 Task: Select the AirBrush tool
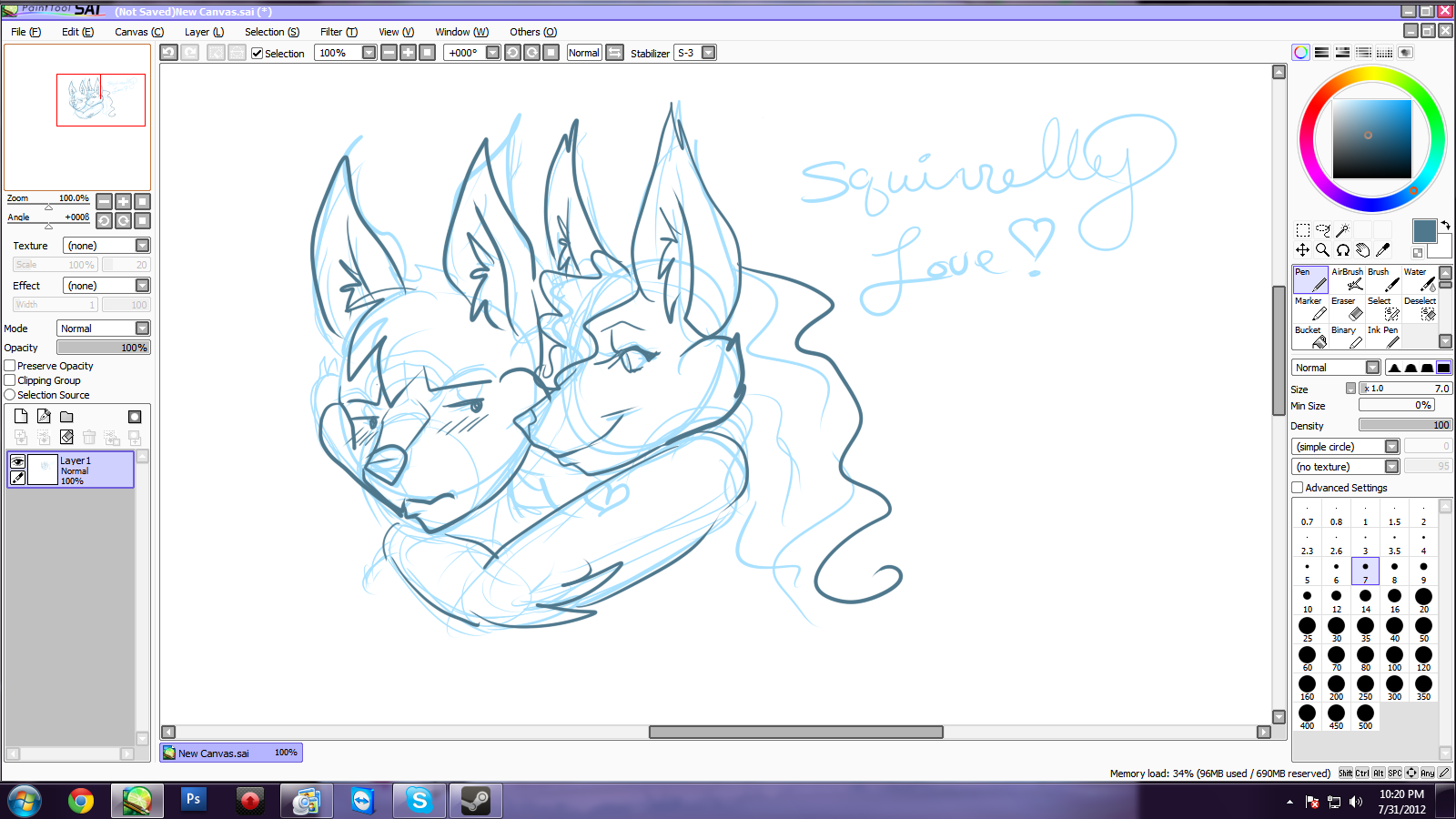1347,279
